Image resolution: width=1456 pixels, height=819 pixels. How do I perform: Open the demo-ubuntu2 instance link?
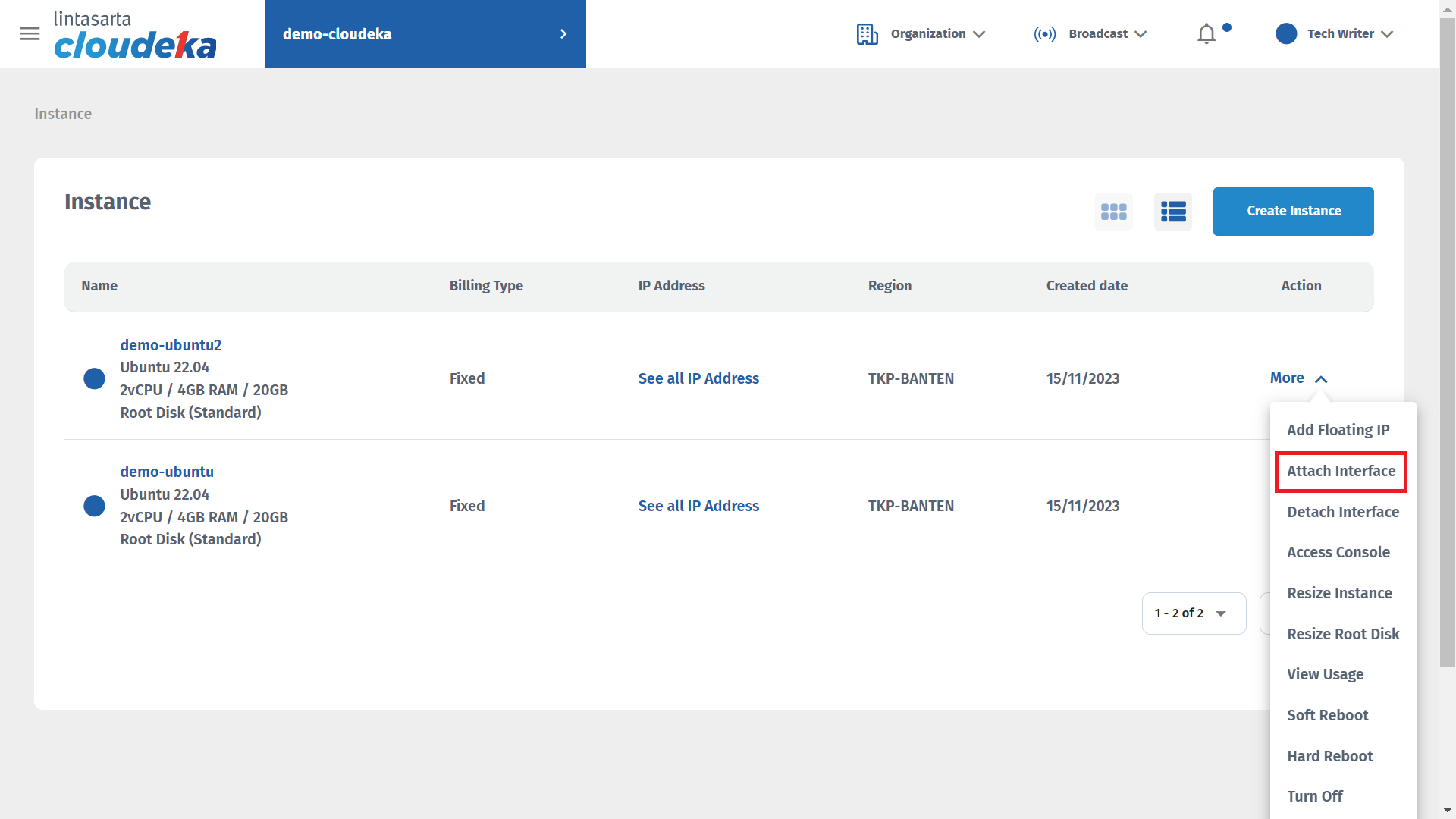pyautogui.click(x=171, y=345)
